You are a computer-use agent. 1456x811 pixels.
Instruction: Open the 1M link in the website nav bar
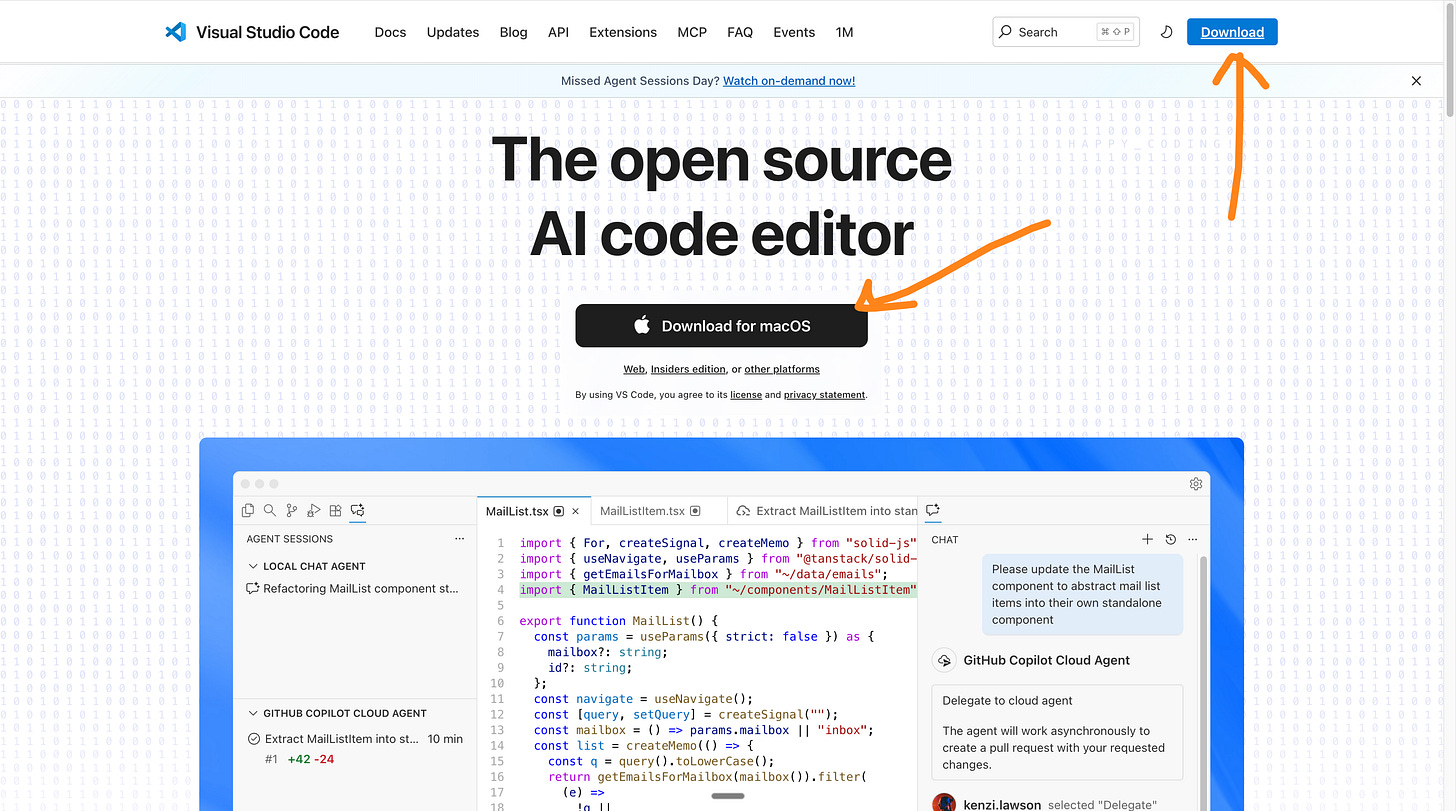tap(844, 32)
